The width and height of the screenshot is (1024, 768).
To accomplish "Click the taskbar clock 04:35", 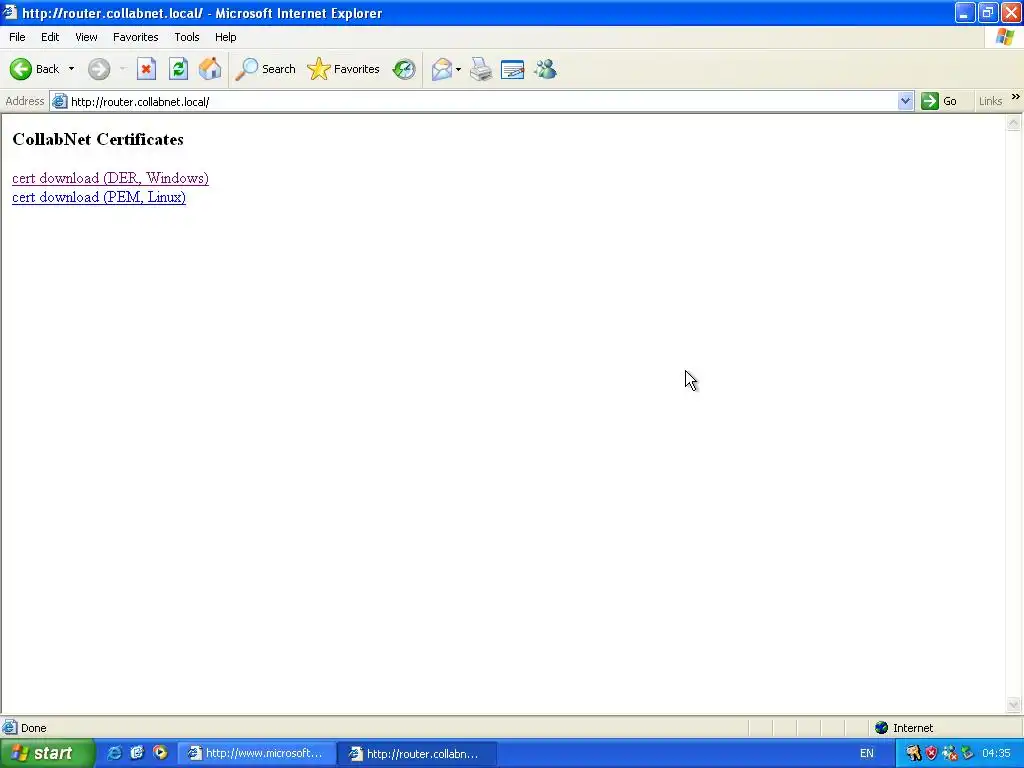I will [996, 754].
